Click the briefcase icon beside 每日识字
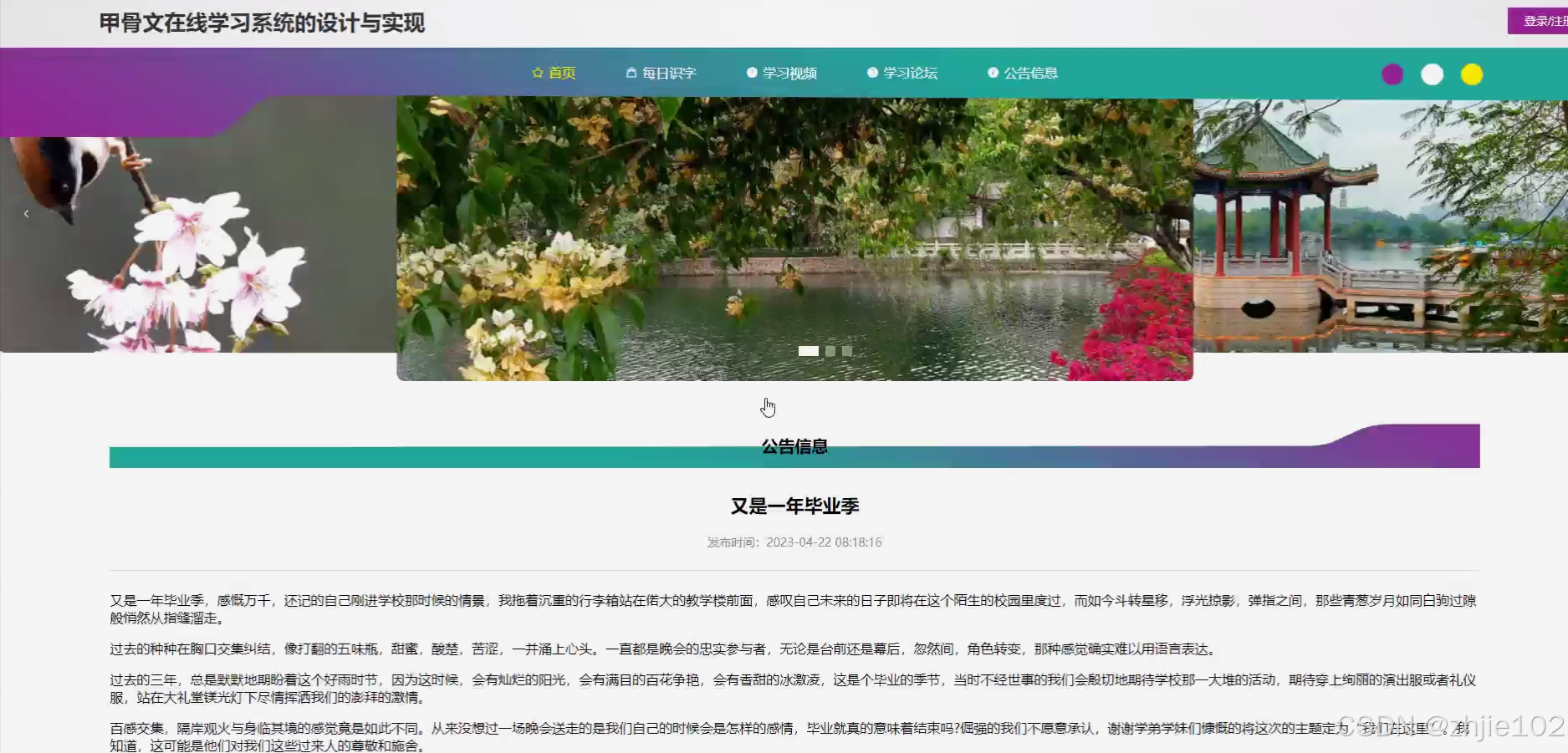This screenshot has height=753, width=1568. click(x=630, y=72)
